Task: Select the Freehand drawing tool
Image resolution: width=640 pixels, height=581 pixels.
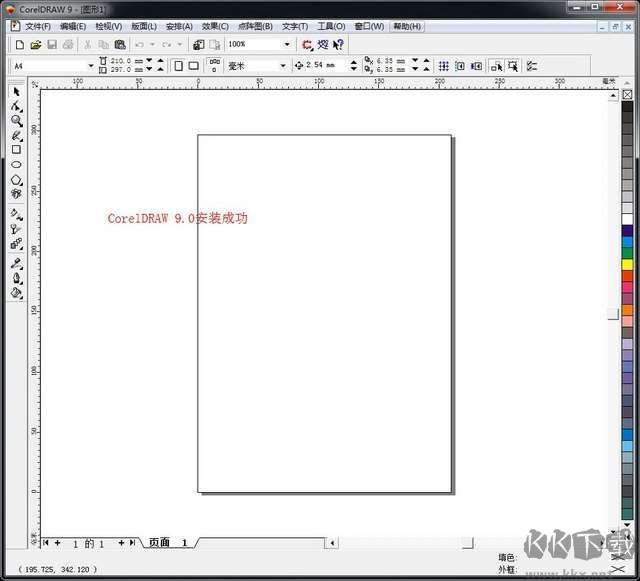Action: pos(16,136)
